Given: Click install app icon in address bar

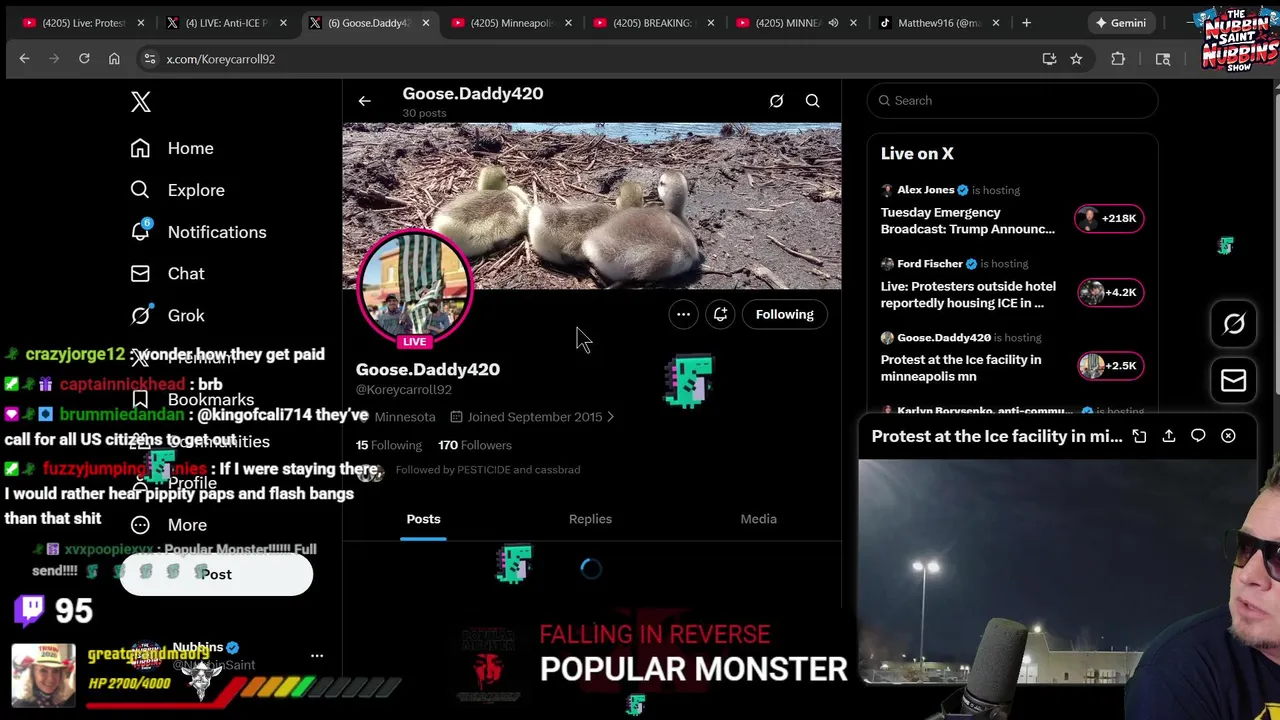Looking at the screenshot, I should click(x=1049, y=59).
